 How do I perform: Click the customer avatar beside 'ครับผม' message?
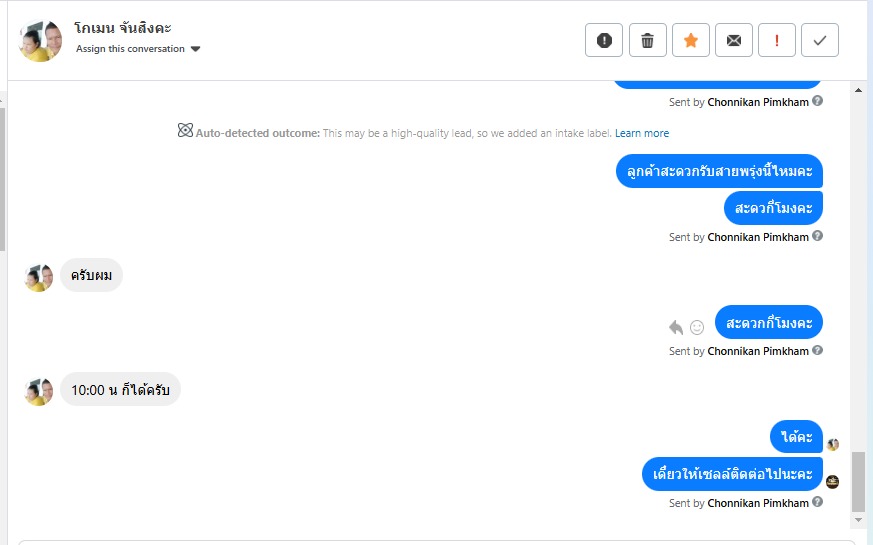click(x=39, y=277)
